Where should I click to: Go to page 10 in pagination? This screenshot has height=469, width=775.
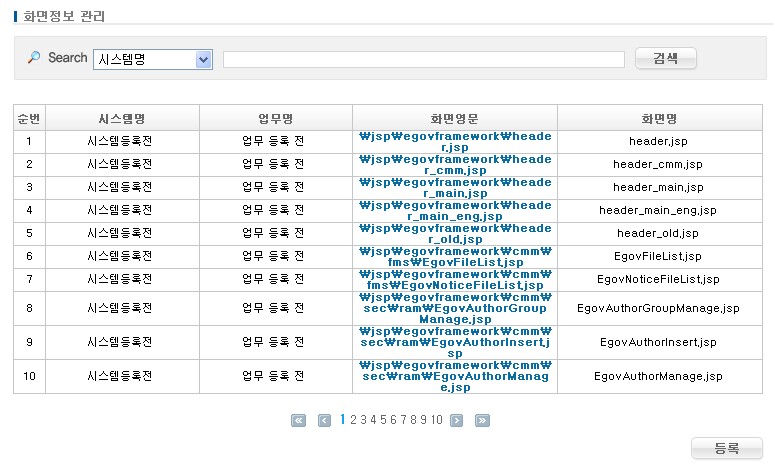tap(437, 420)
